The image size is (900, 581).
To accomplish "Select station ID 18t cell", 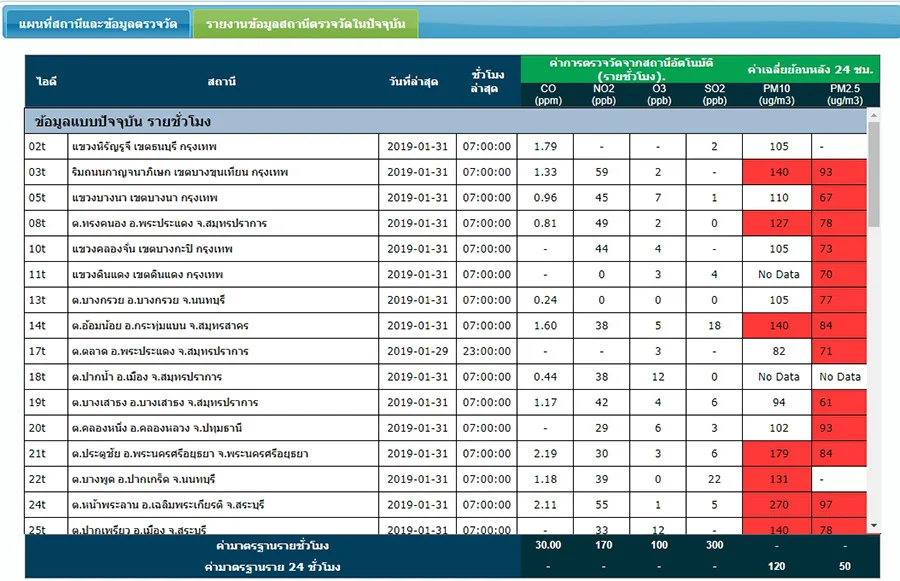I will tap(46, 377).
